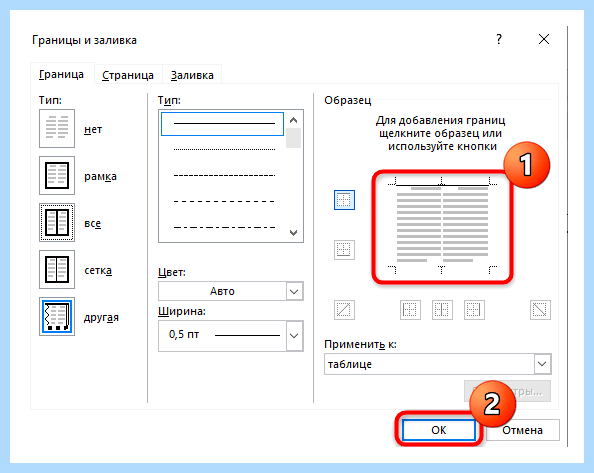Viewport: 594px width, 473px height.
Task: Click the 'все' label text
Action: click(x=92, y=223)
